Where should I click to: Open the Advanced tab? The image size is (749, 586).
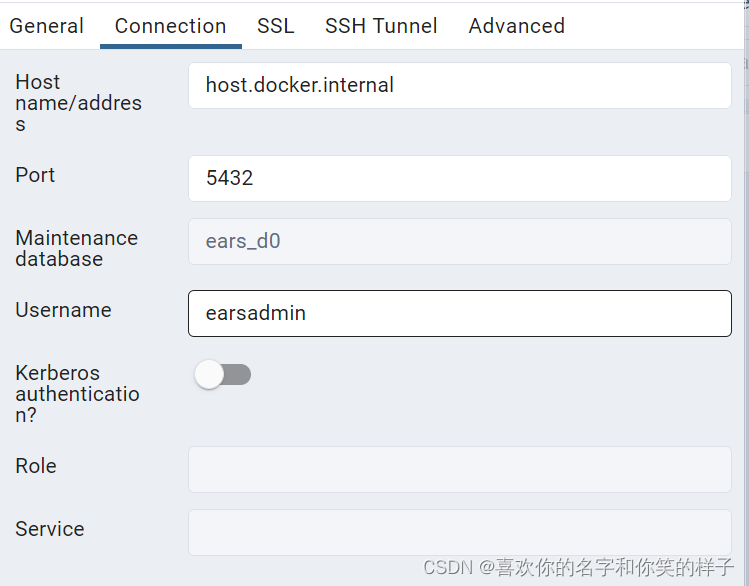[516, 26]
